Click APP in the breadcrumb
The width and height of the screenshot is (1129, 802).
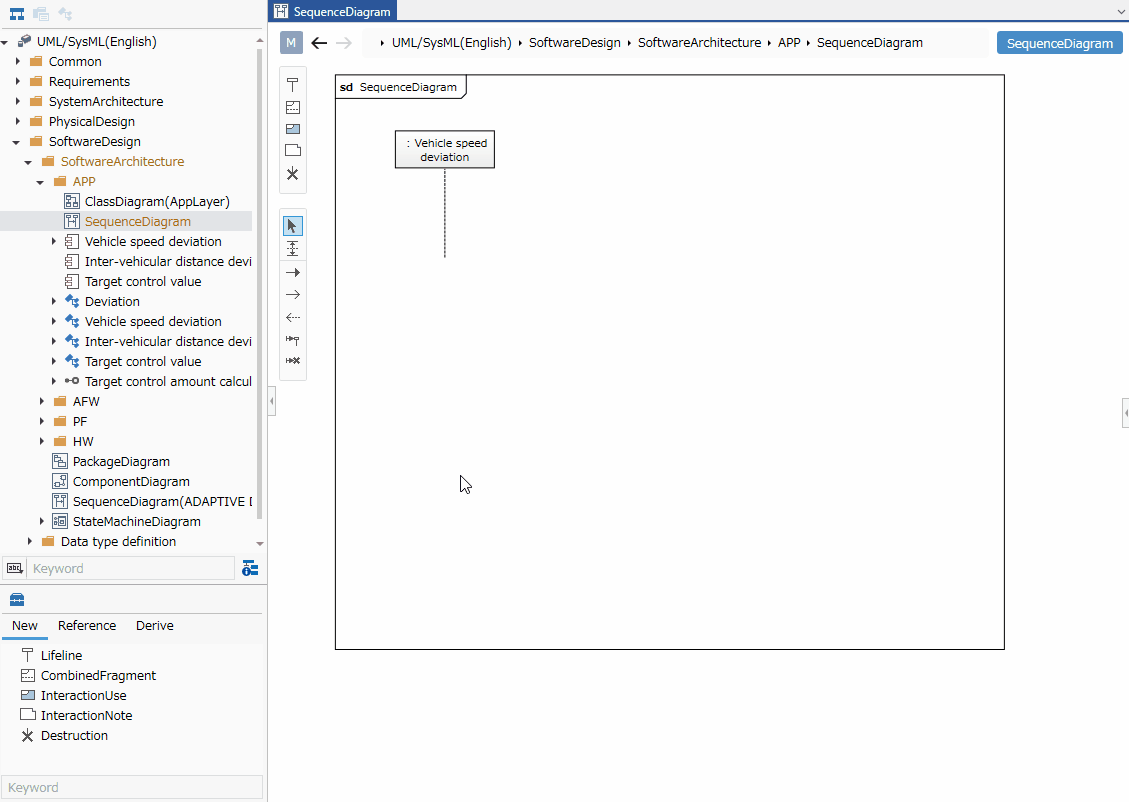[789, 42]
